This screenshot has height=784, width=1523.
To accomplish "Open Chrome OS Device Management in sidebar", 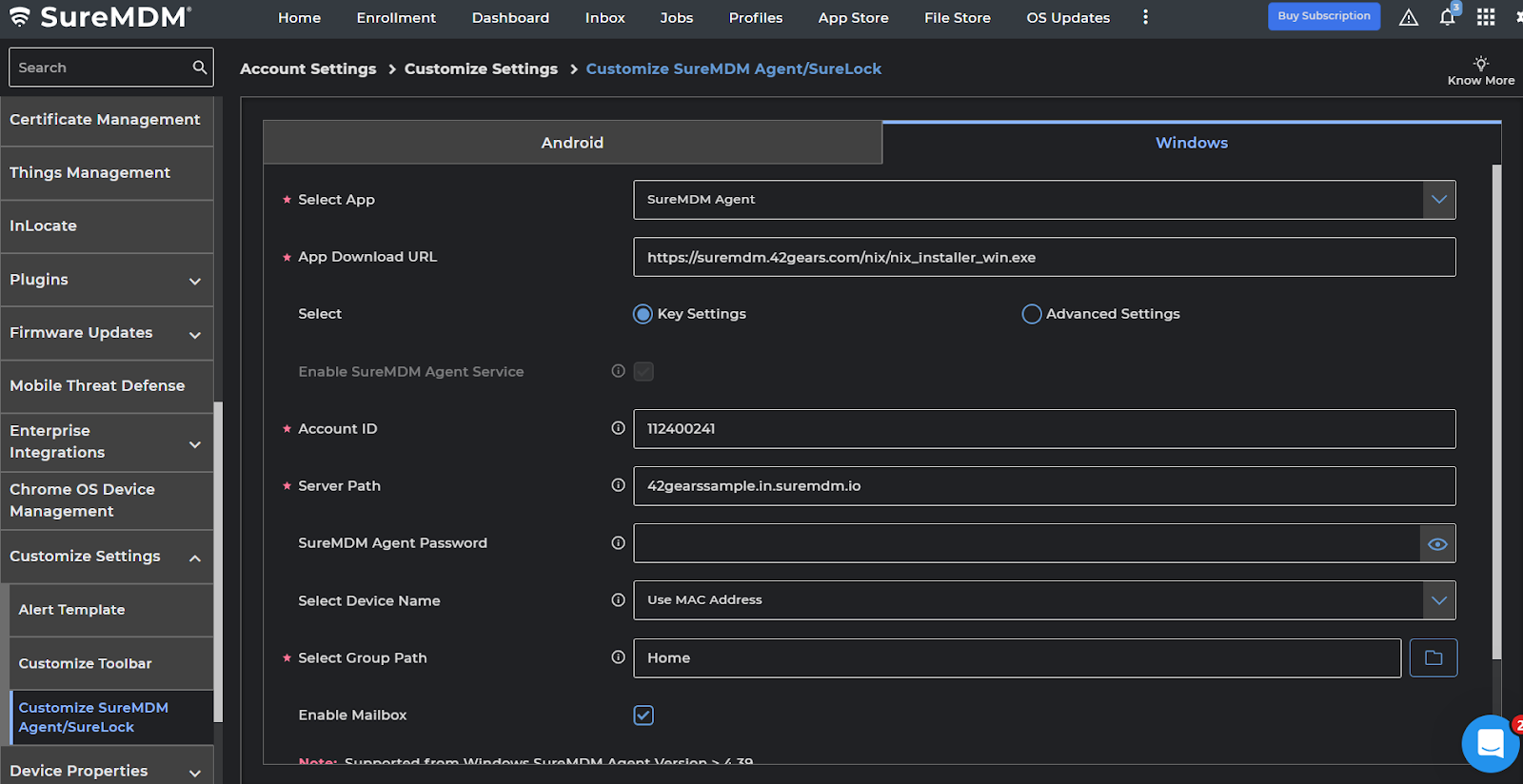I will point(107,500).
